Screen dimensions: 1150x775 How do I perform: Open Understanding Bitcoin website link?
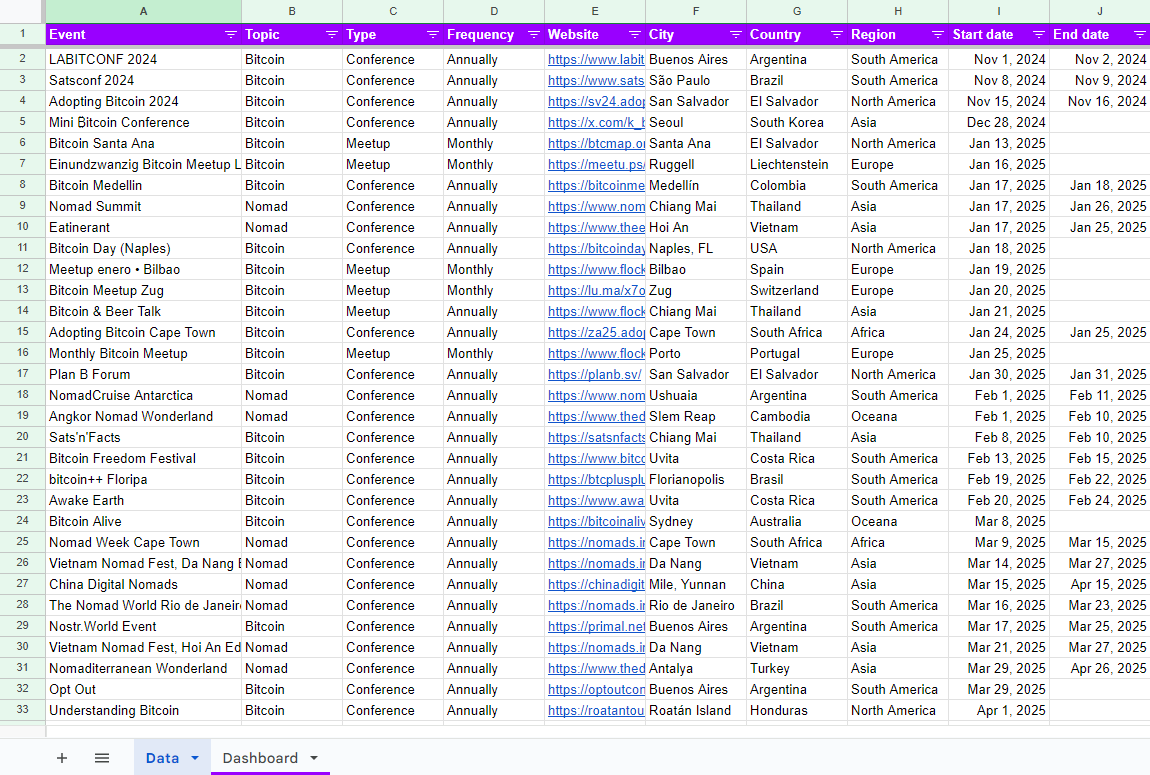[596, 710]
